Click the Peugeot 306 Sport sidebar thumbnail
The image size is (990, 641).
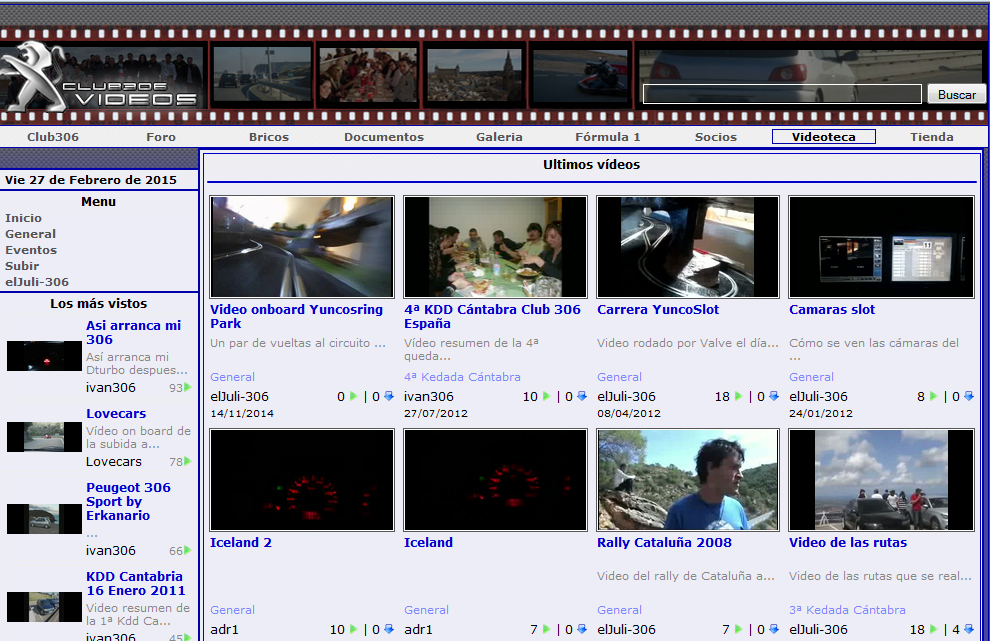(x=44, y=519)
